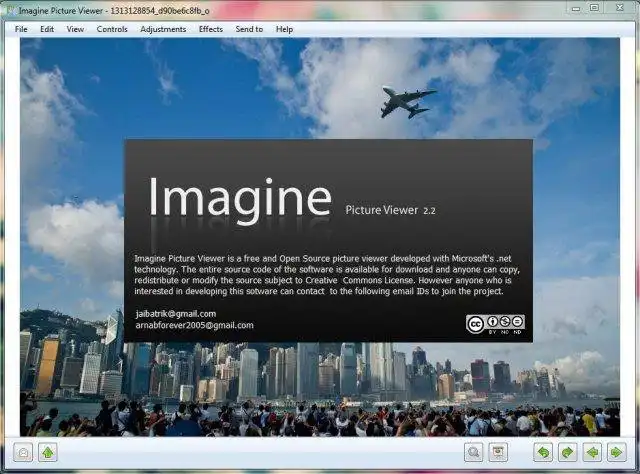Open the Controls menu
This screenshot has width=640, height=474.
(112, 29)
